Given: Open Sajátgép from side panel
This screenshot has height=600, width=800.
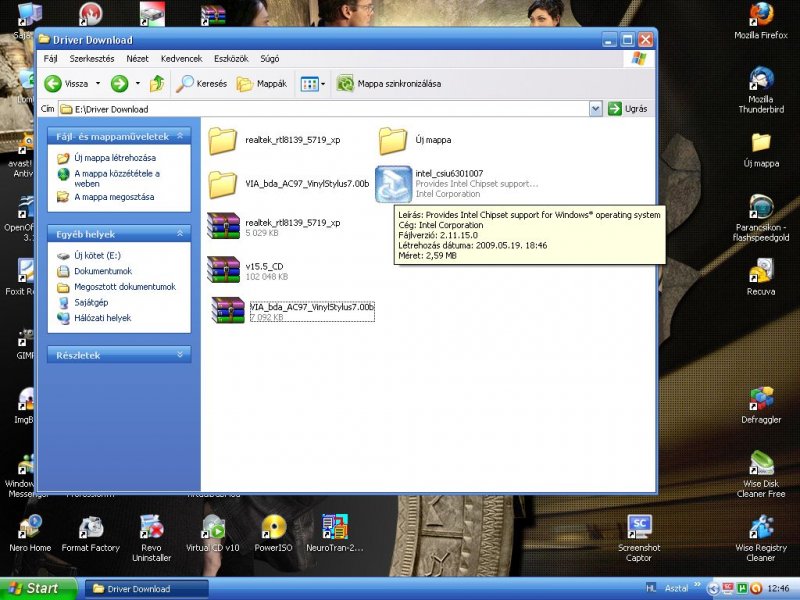Looking at the screenshot, I should click(91, 303).
